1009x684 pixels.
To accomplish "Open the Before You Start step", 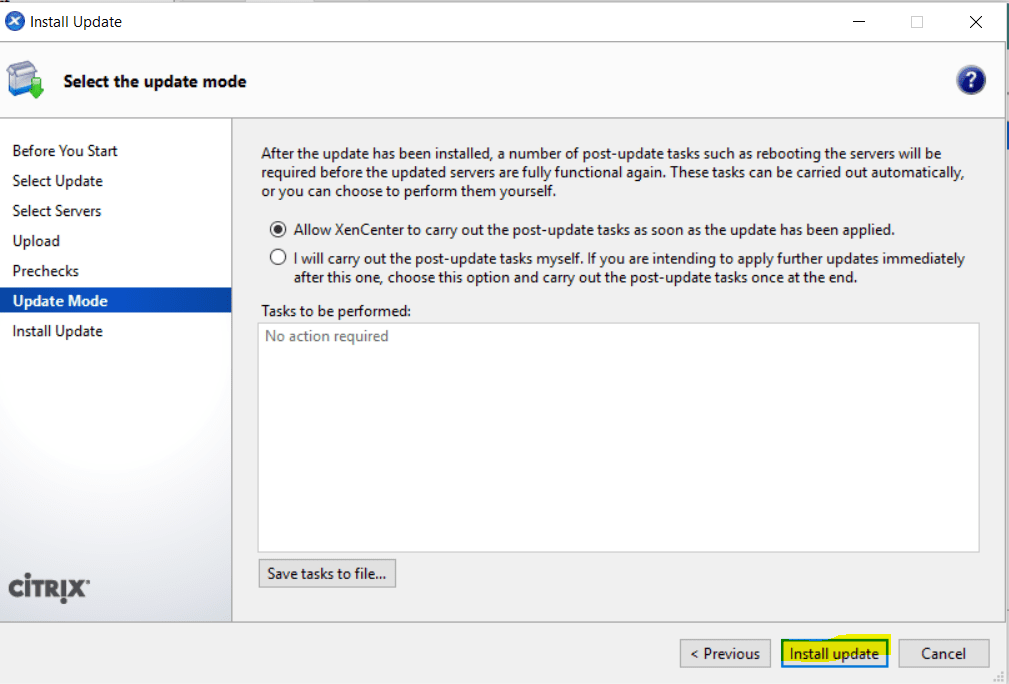I will click(x=65, y=151).
